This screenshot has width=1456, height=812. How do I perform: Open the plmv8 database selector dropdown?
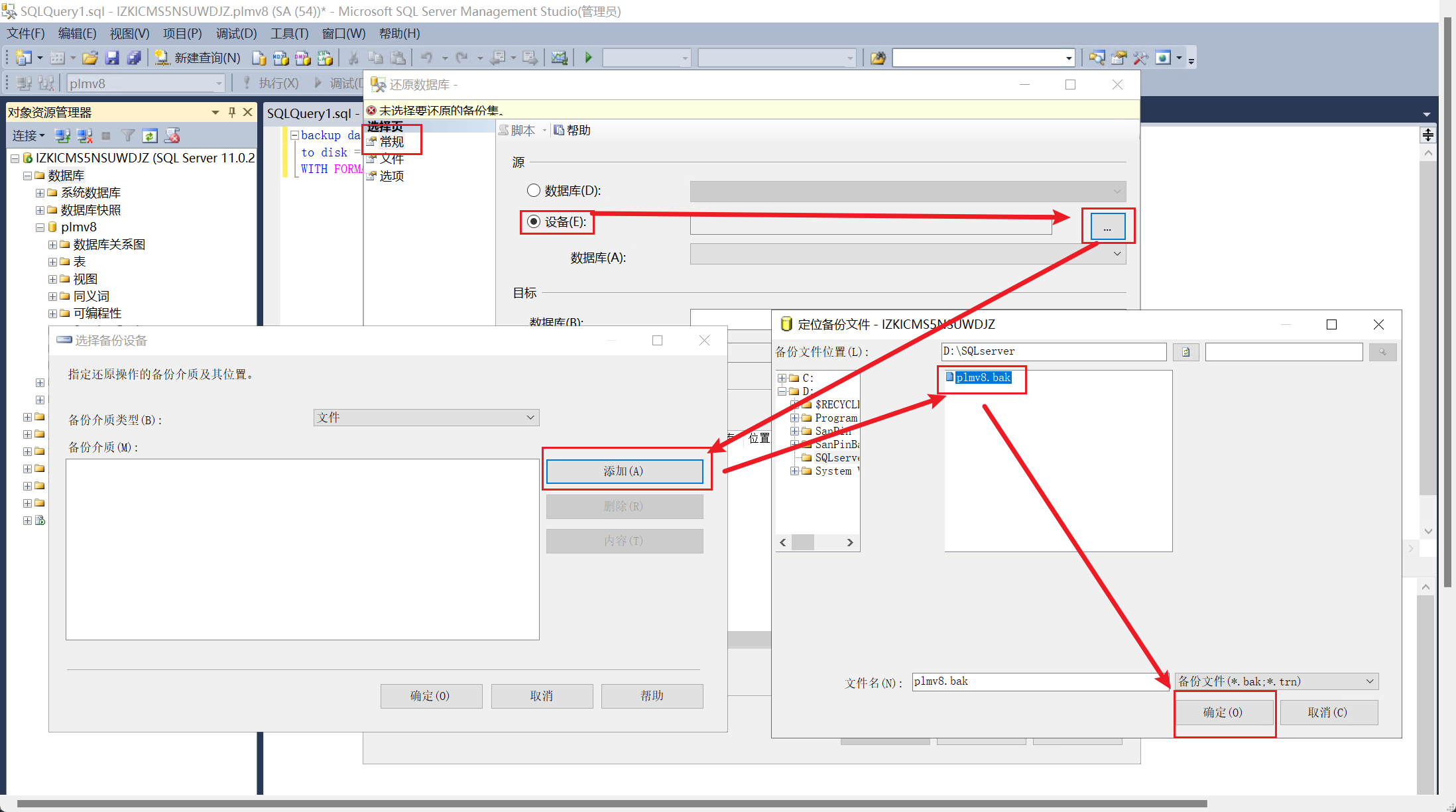147,84
